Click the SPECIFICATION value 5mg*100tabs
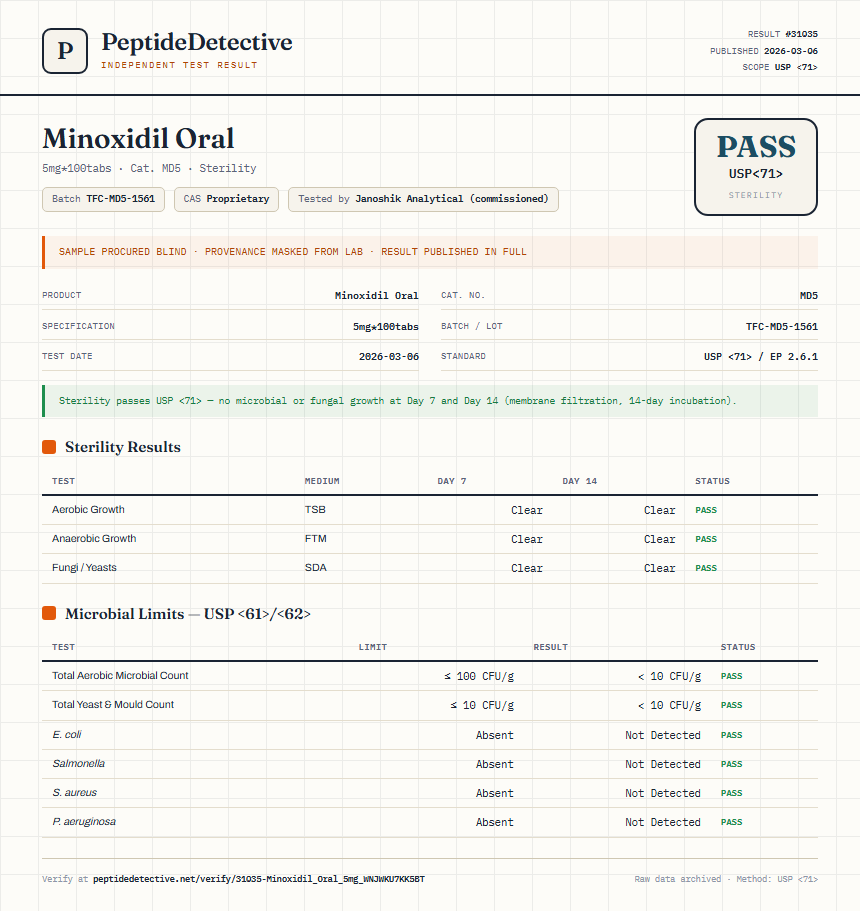Viewport: 860px width, 911px height. 386,327
